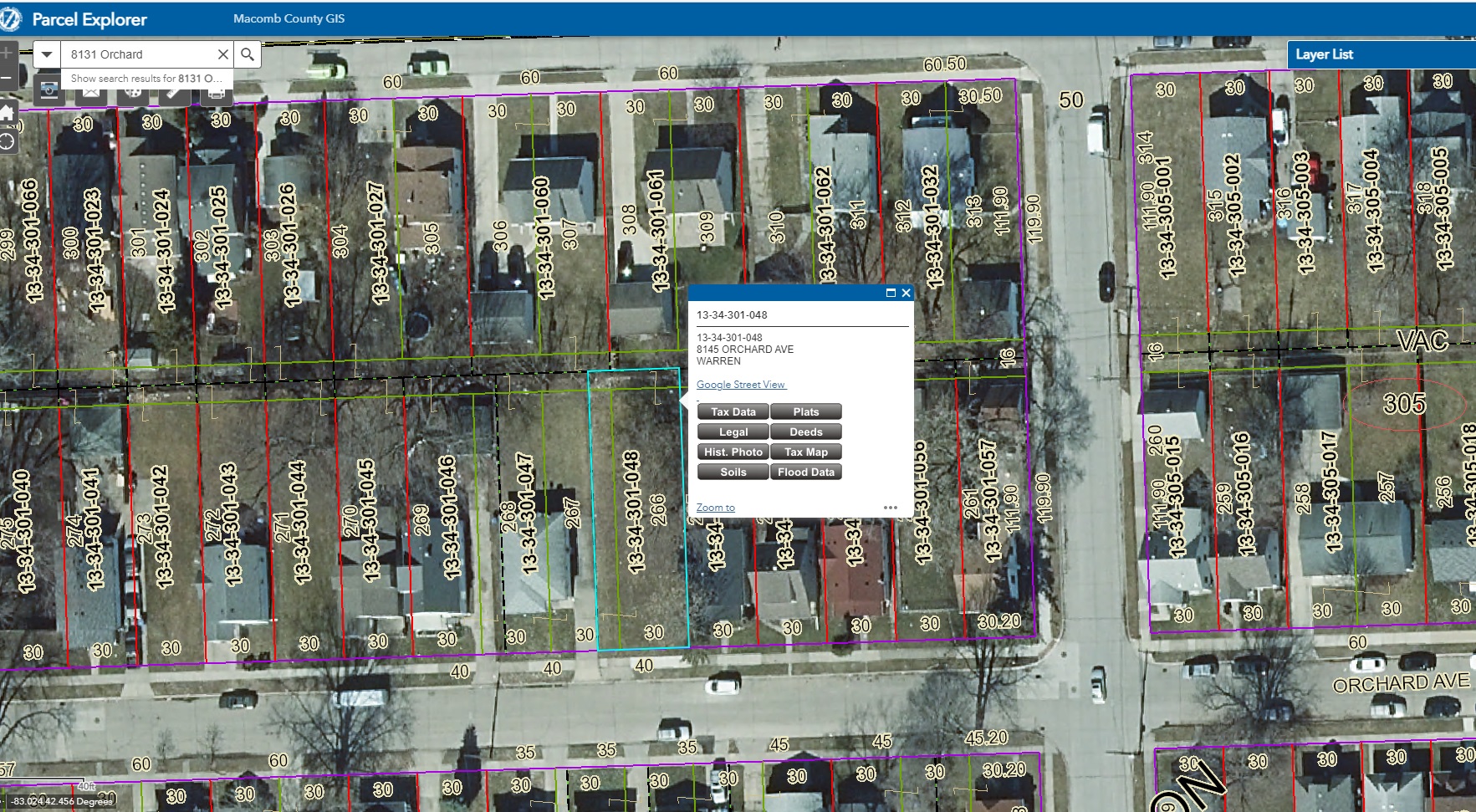Open popup more options ellipsis menu
This screenshot has height=812, width=1476.
891,508
